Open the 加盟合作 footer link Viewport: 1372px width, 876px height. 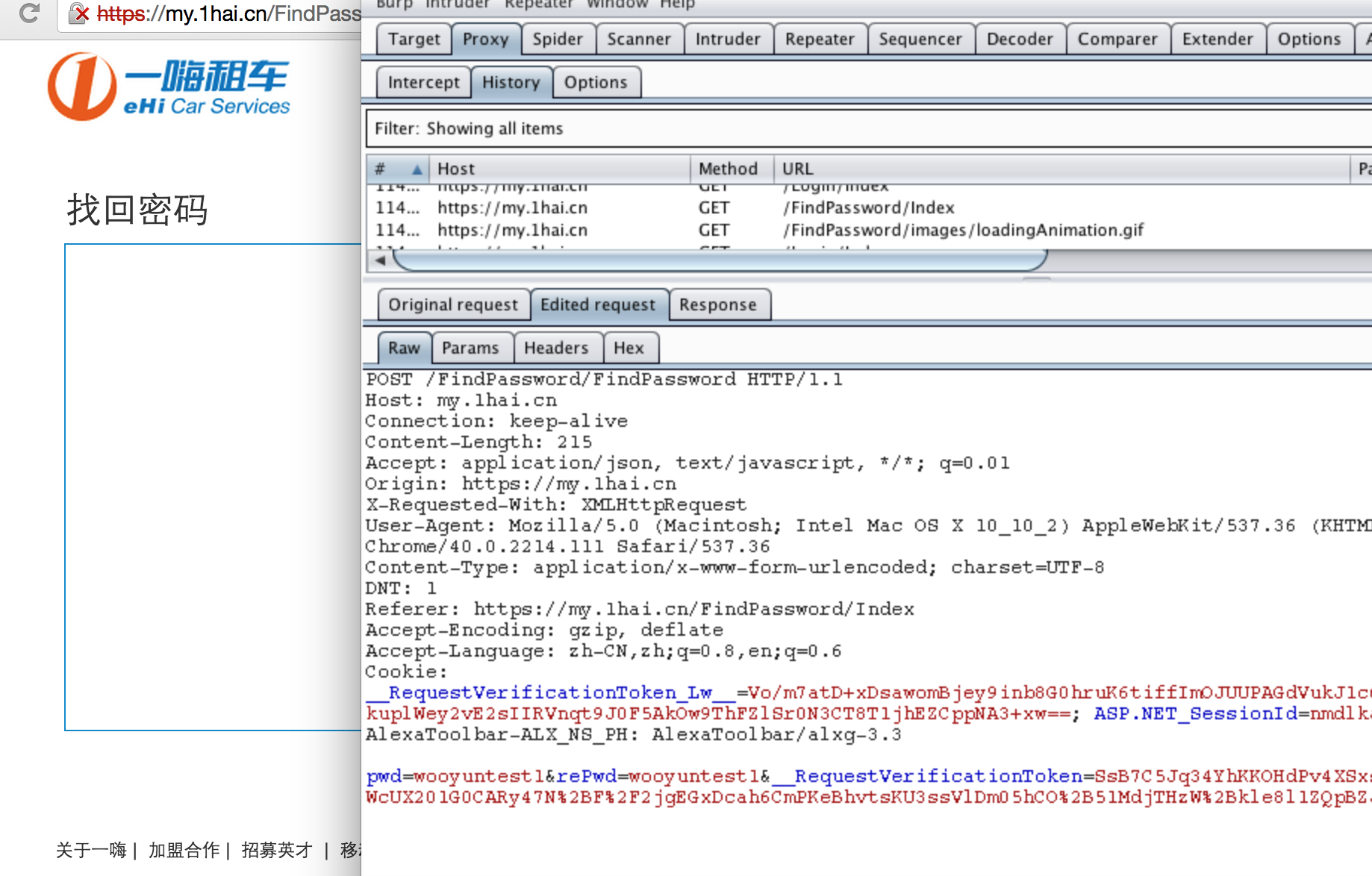184,850
